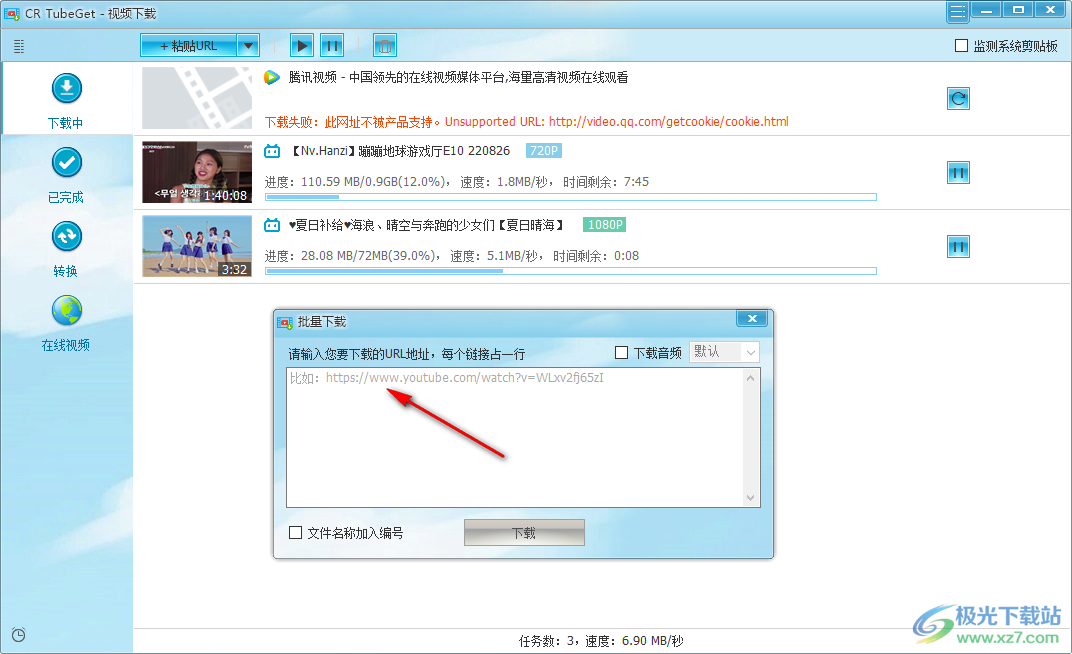Click the Paste URL (粘贴URL) button
Viewport: 1072px width, 654px height.
189,46
